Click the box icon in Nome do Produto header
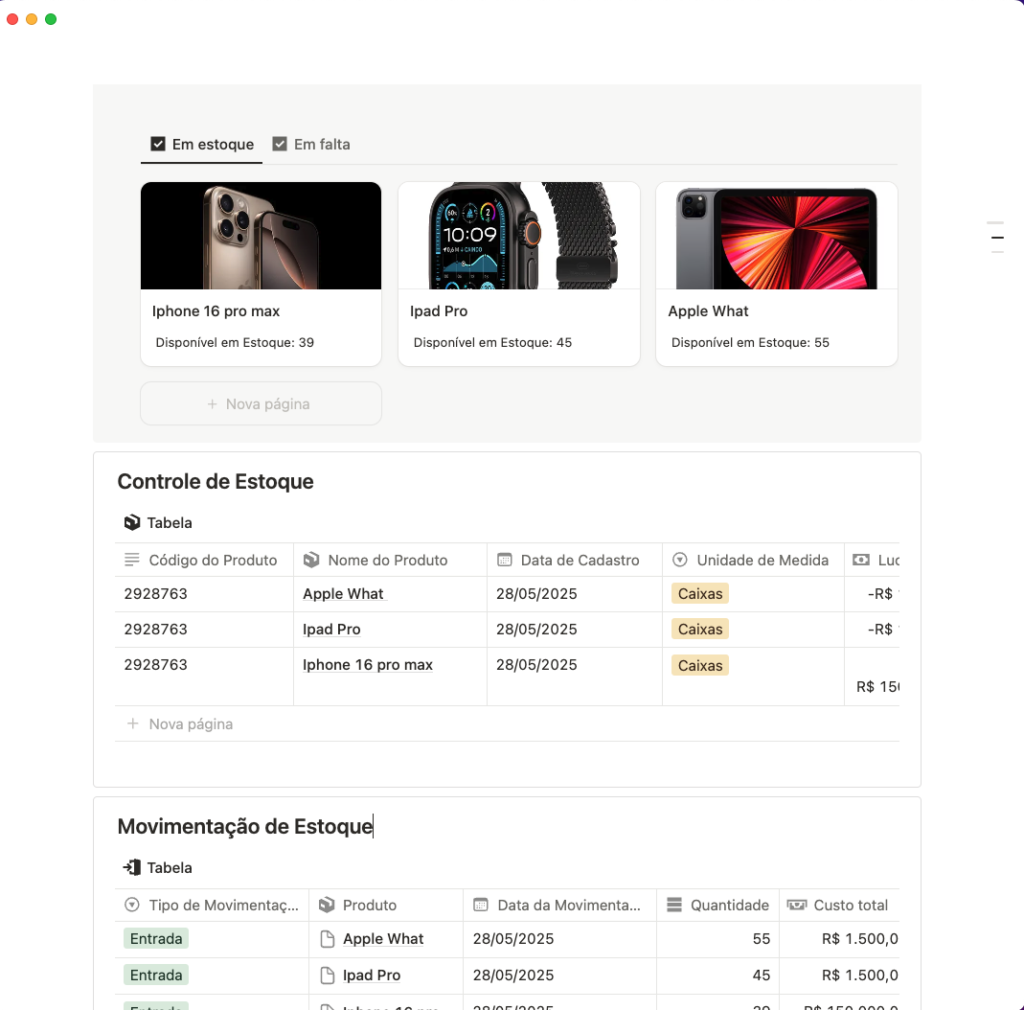Image resolution: width=1024 pixels, height=1010 pixels. [x=312, y=560]
